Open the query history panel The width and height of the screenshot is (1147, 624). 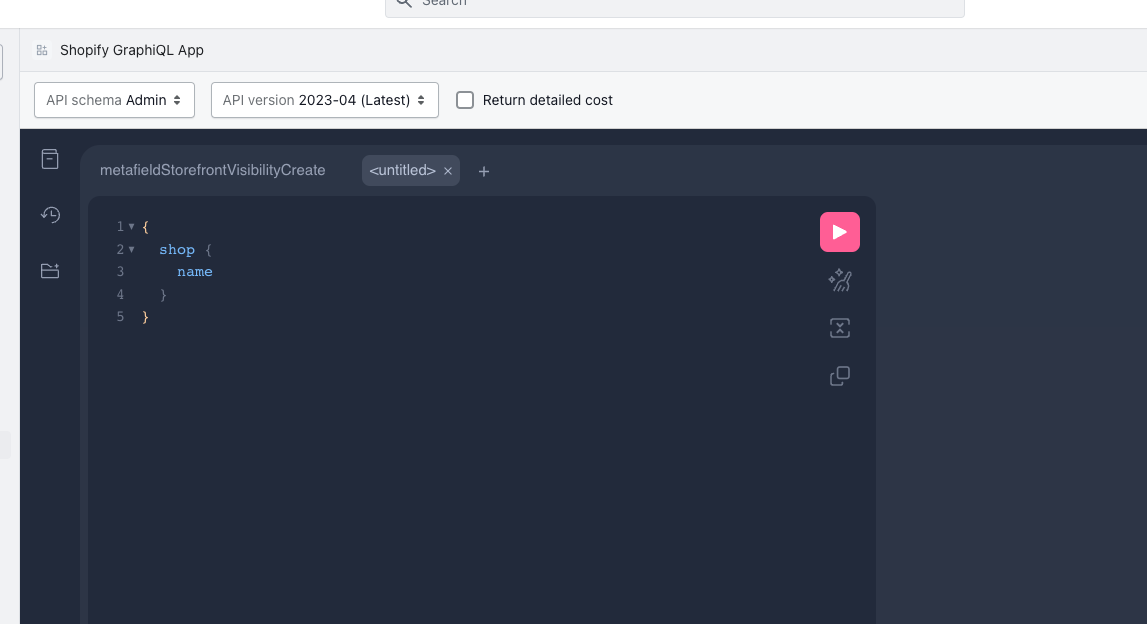[x=49, y=214]
